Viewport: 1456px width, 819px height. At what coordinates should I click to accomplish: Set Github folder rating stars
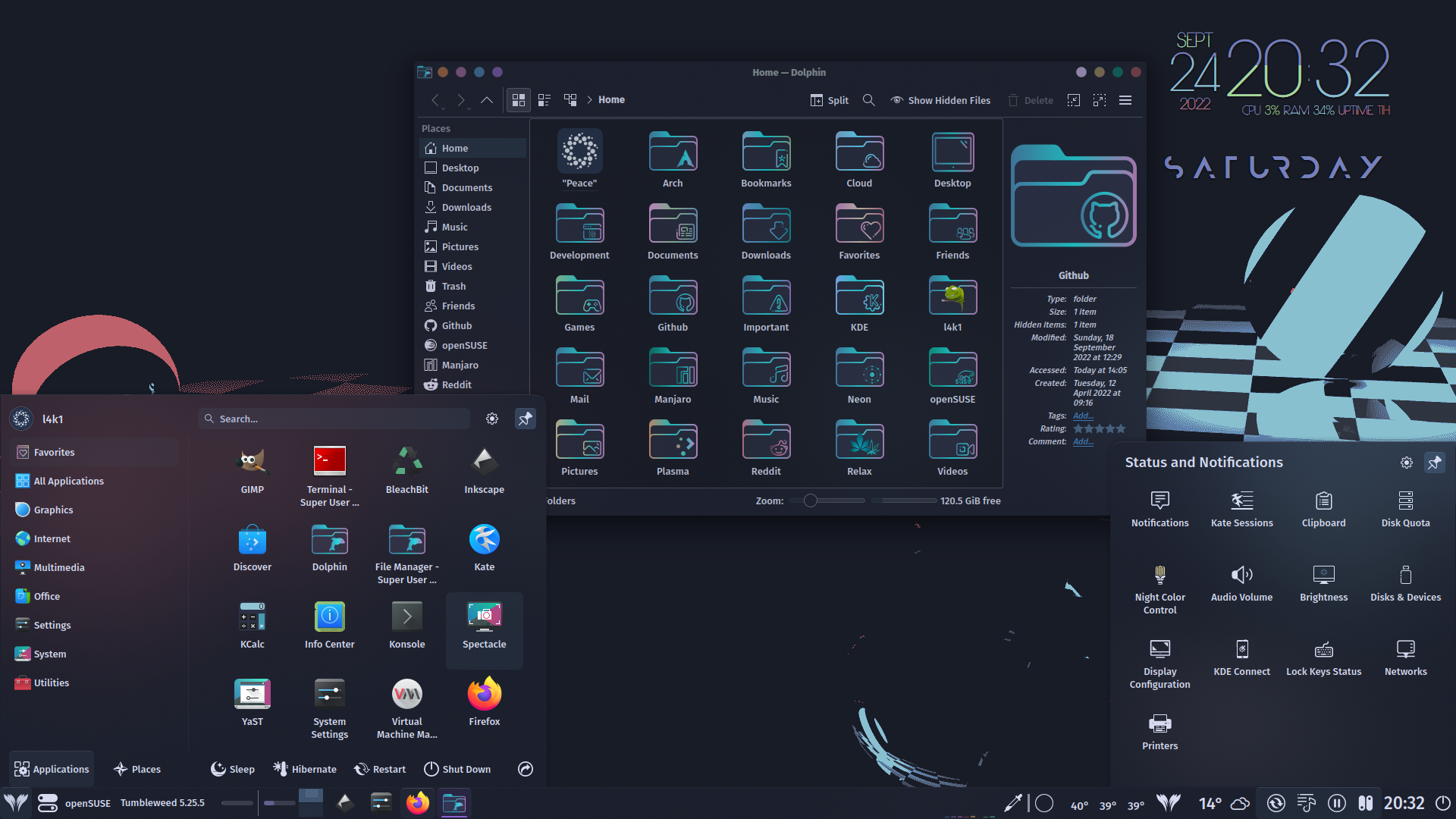(x=1100, y=428)
